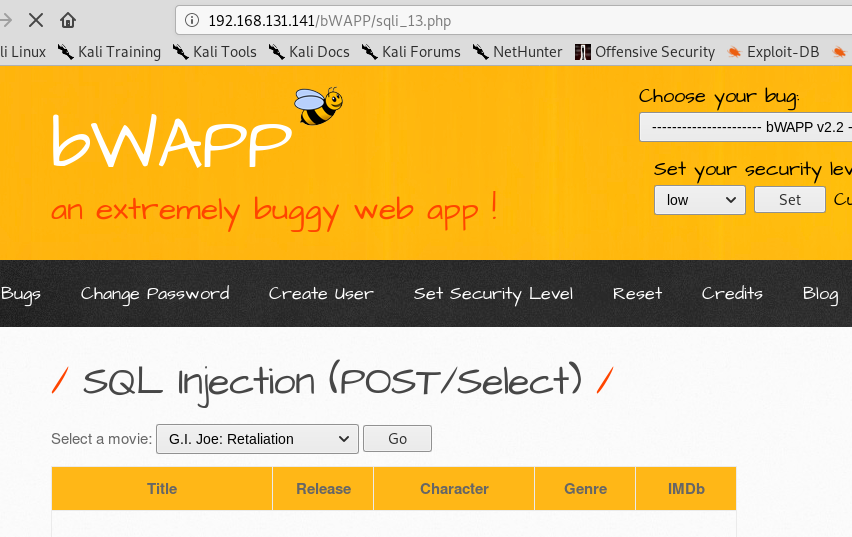Open Blog in the navigation bar
Viewport: 852px width, 537px height.
click(820, 294)
